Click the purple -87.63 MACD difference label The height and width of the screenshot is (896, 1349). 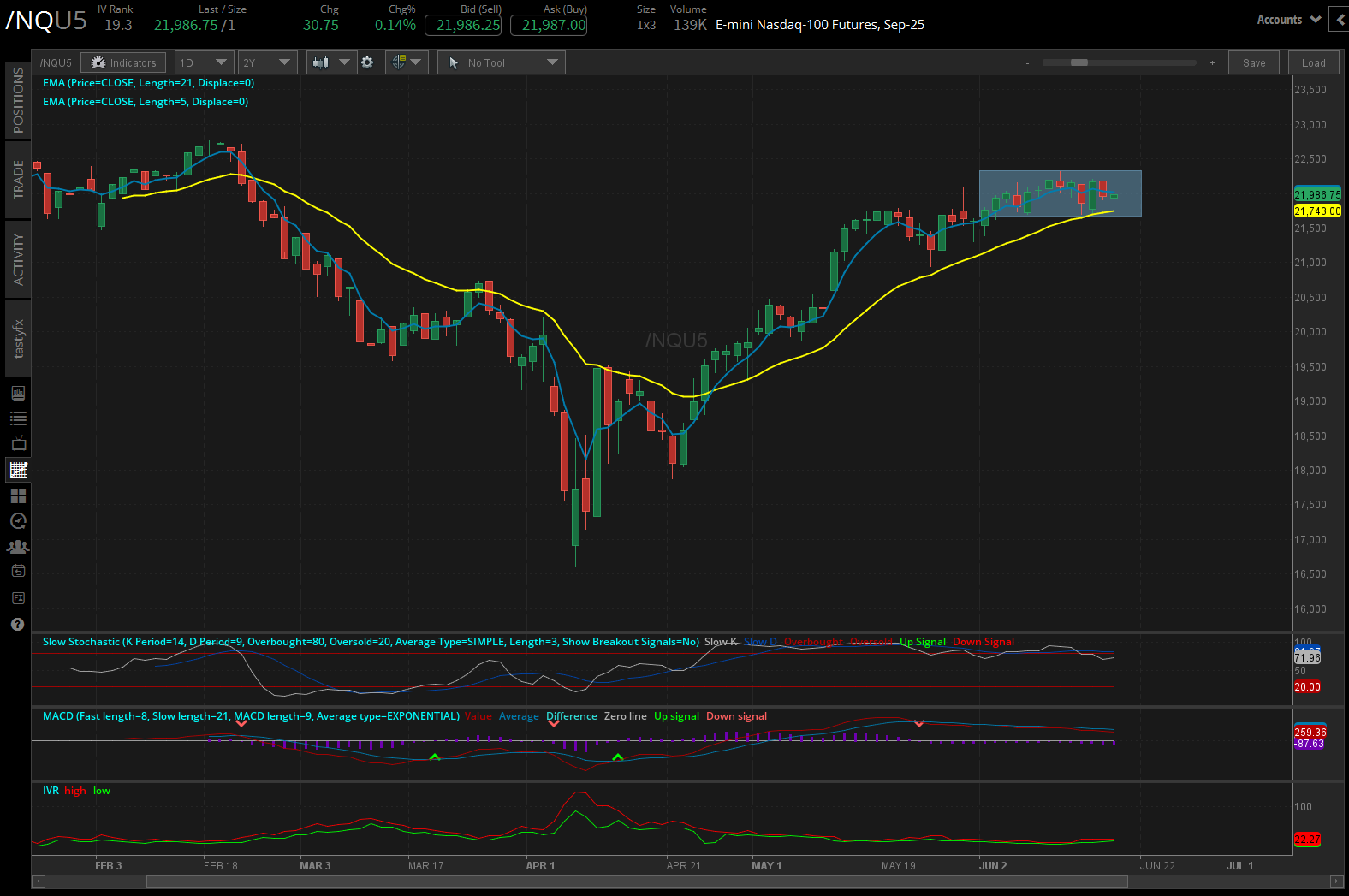(1309, 744)
